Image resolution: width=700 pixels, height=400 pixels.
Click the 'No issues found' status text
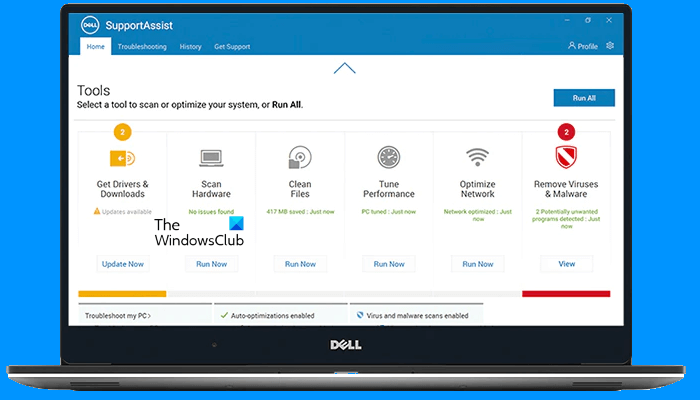point(211,212)
